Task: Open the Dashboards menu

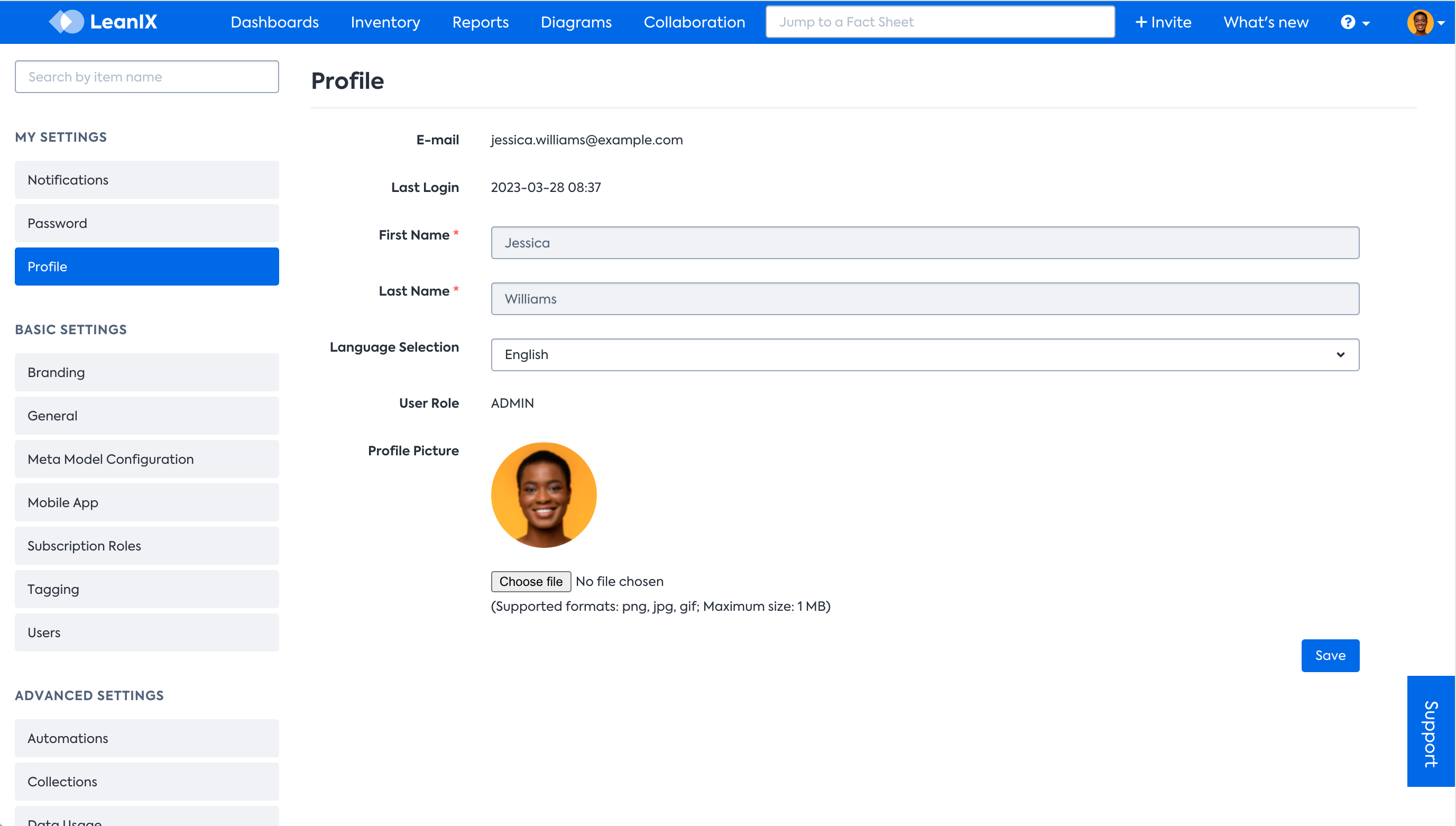Action: pos(274,22)
